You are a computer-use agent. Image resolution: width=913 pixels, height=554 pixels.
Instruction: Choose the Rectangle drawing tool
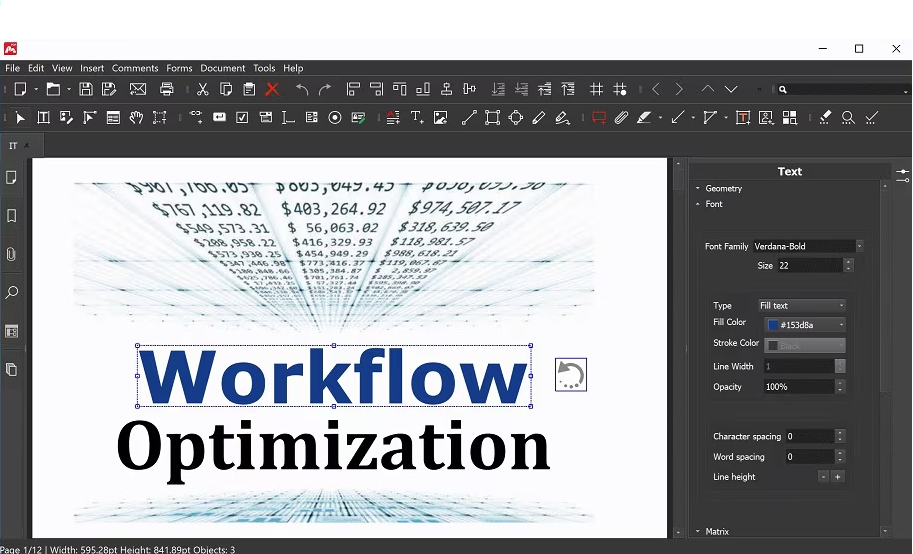coord(492,118)
